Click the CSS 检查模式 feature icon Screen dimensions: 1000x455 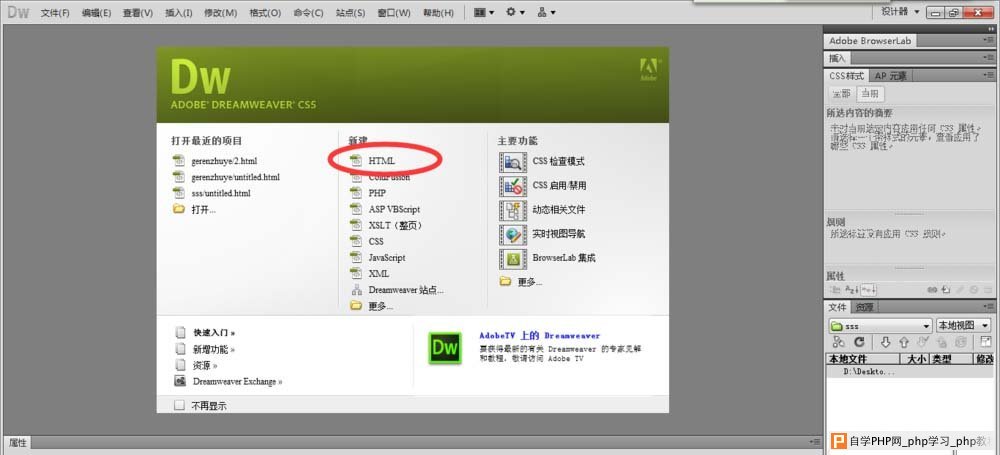point(513,161)
